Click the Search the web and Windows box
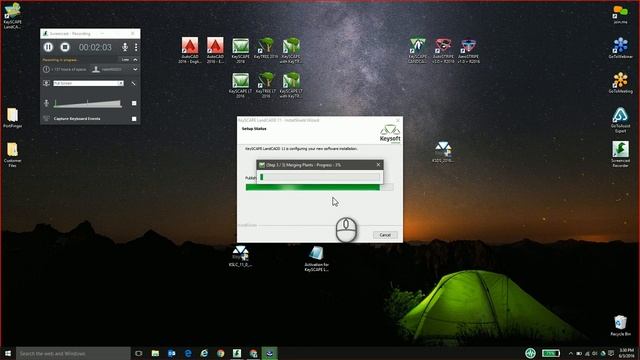640x360 pixels. 73,353
